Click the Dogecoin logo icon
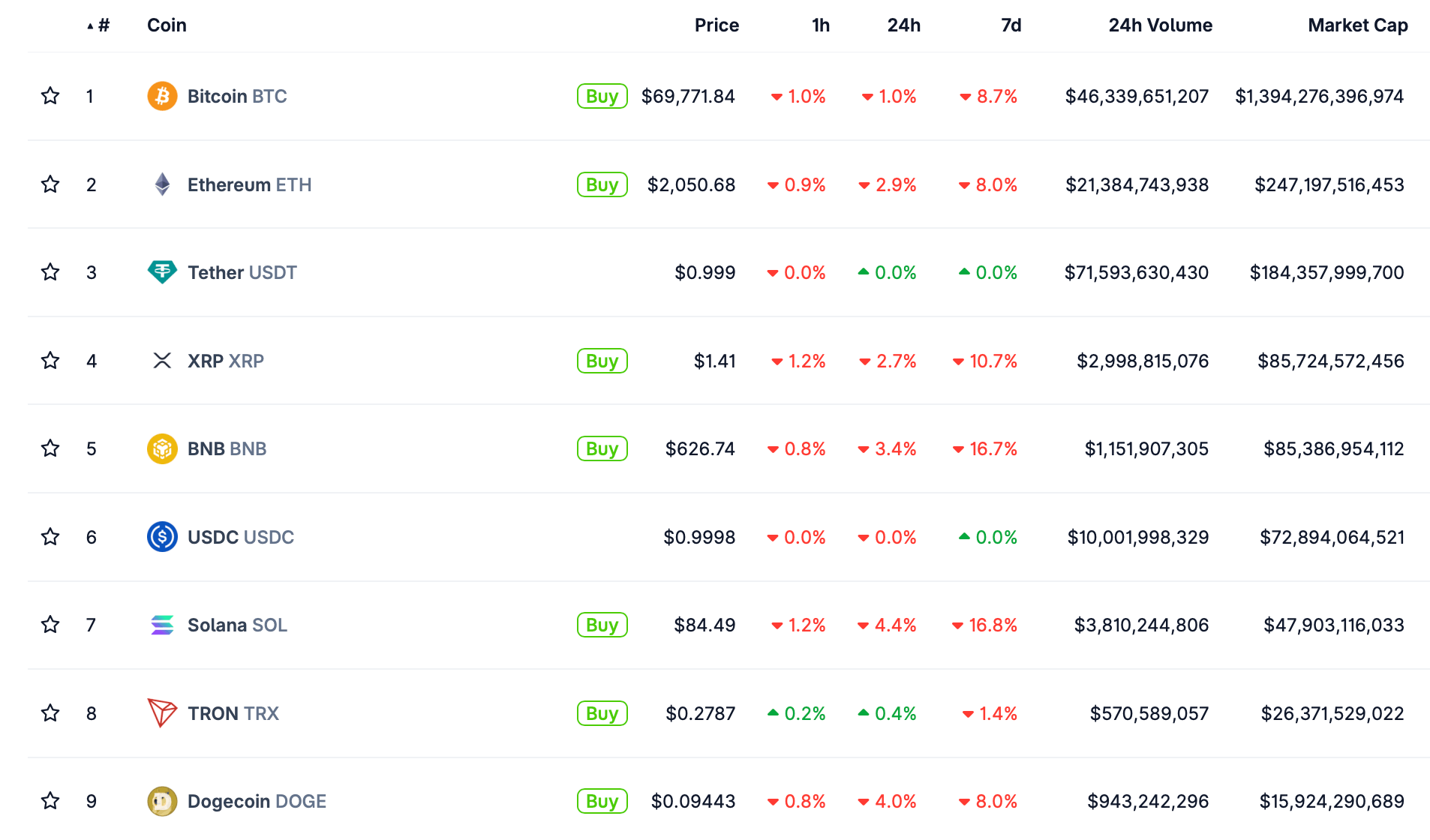The height and width of the screenshot is (840, 1430). pos(162,801)
